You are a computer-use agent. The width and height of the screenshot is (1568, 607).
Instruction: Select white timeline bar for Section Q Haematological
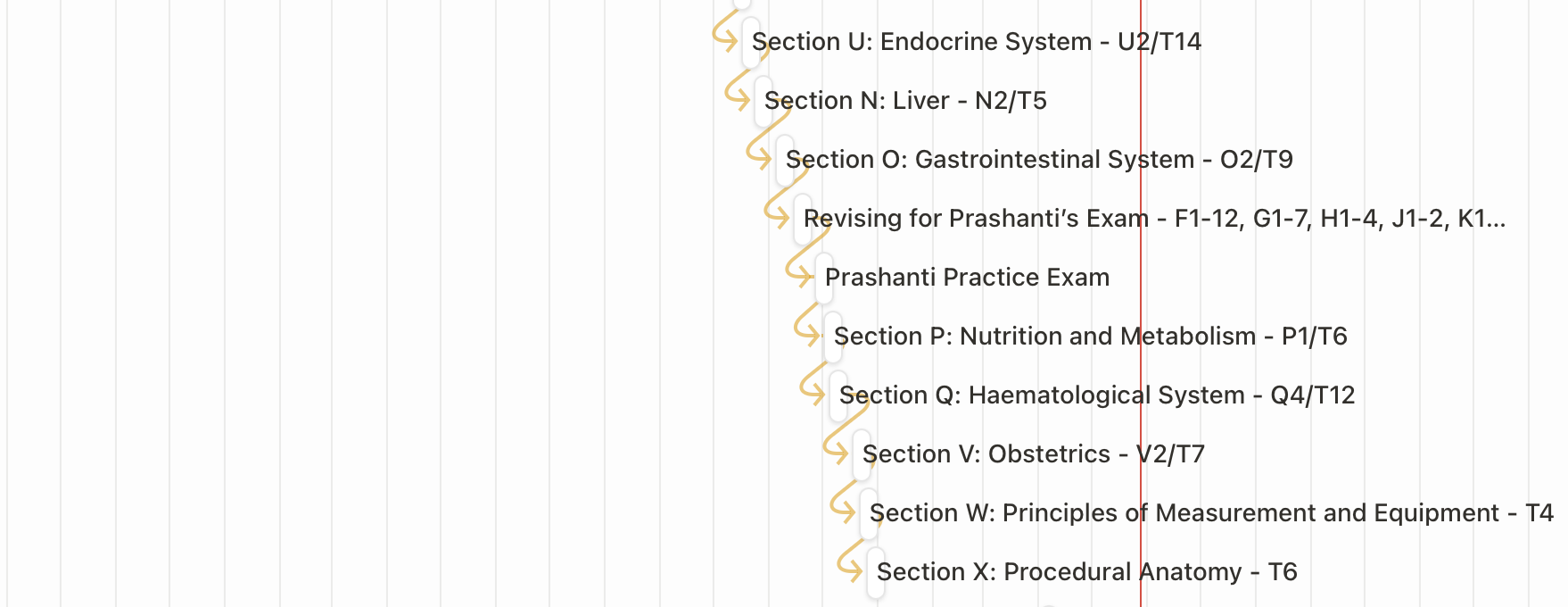pyautogui.click(x=838, y=396)
